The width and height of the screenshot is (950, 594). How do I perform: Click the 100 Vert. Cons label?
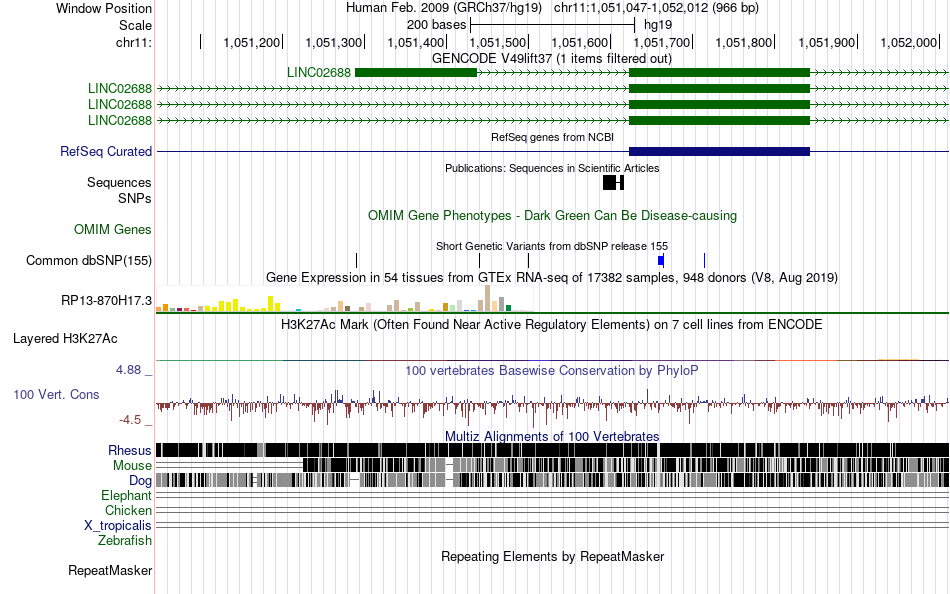point(56,395)
